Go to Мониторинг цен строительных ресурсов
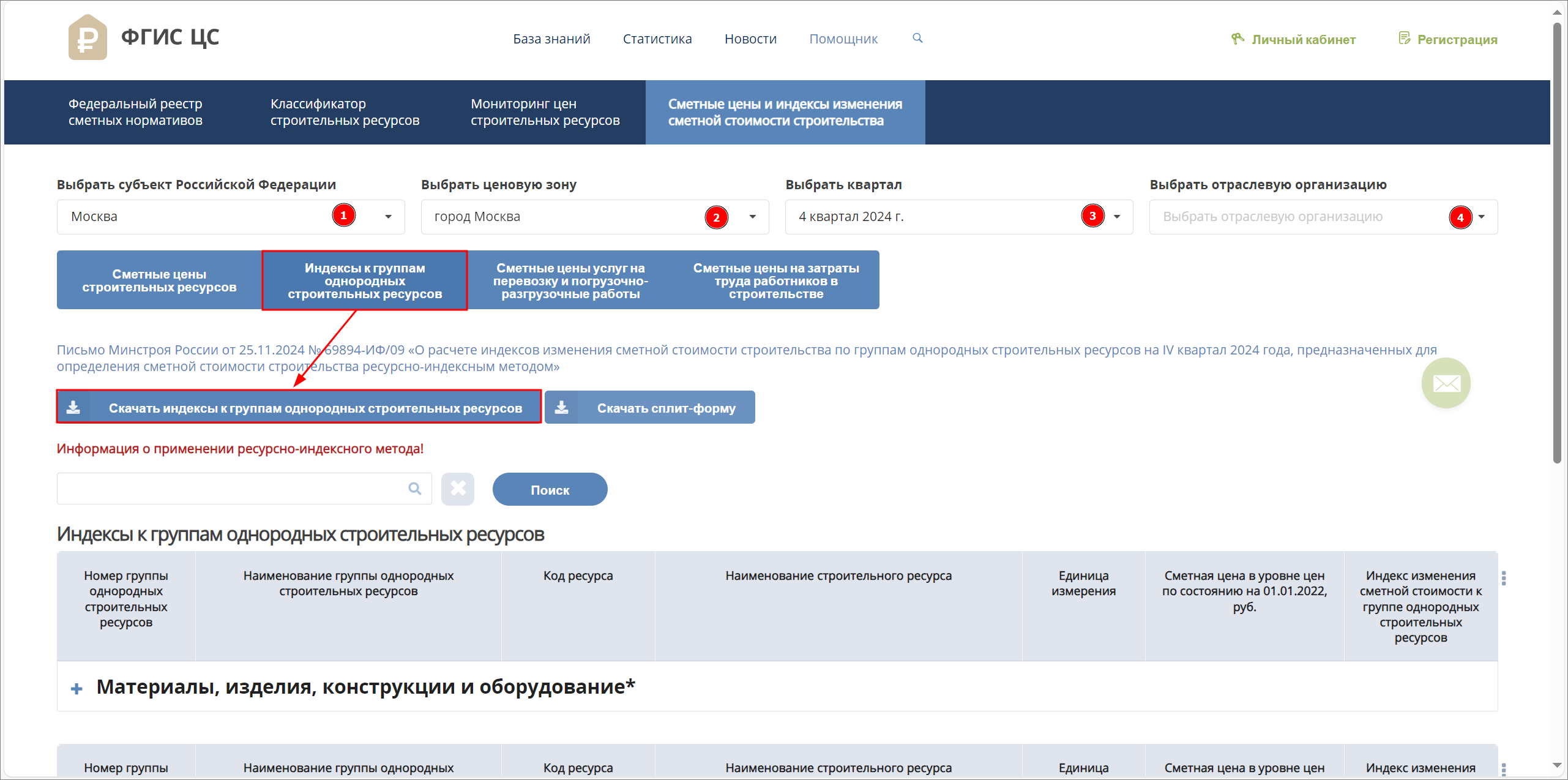The width and height of the screenshot is (1568, 780). tap(545, 112)
